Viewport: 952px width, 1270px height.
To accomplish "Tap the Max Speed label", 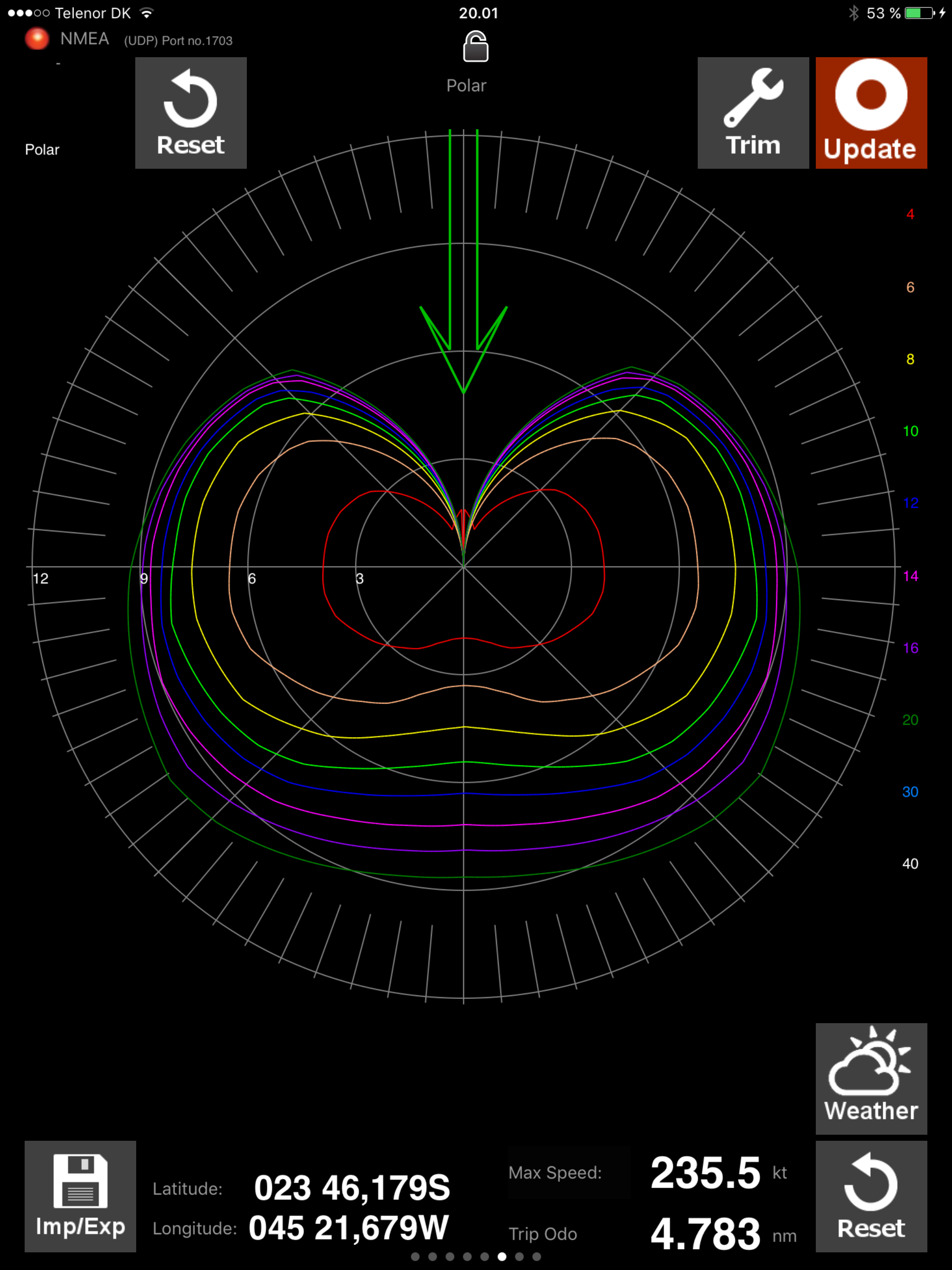I will click(x=555, y=1172).
